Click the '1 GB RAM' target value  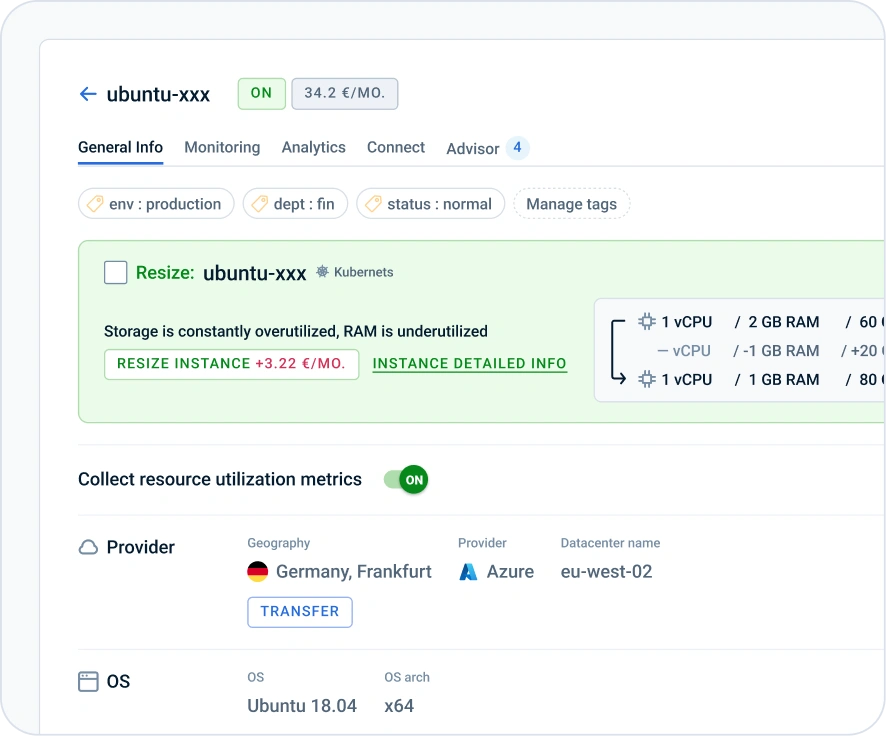(x=784, y=380)
